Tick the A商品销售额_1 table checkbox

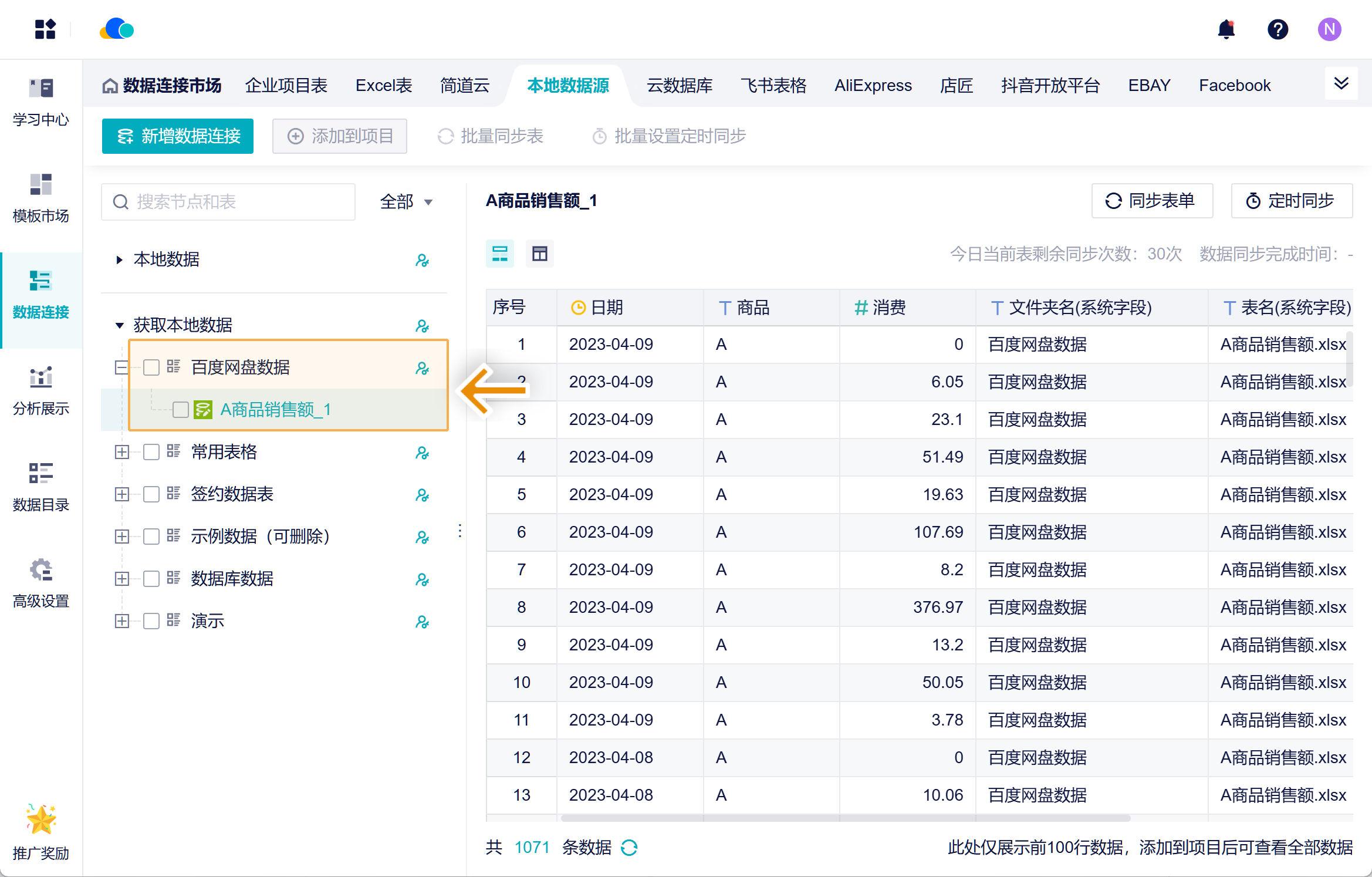click(x=181, y=410)
